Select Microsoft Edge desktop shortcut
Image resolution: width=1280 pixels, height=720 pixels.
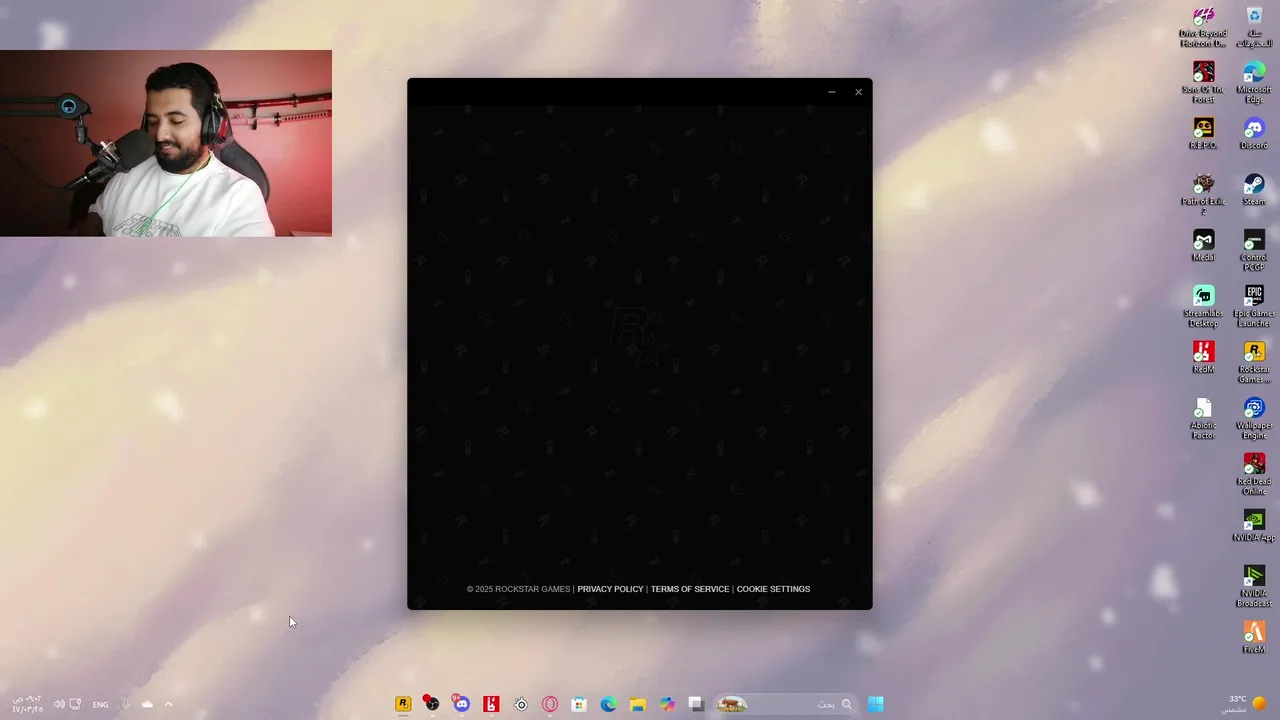[x=1254, y=83]
